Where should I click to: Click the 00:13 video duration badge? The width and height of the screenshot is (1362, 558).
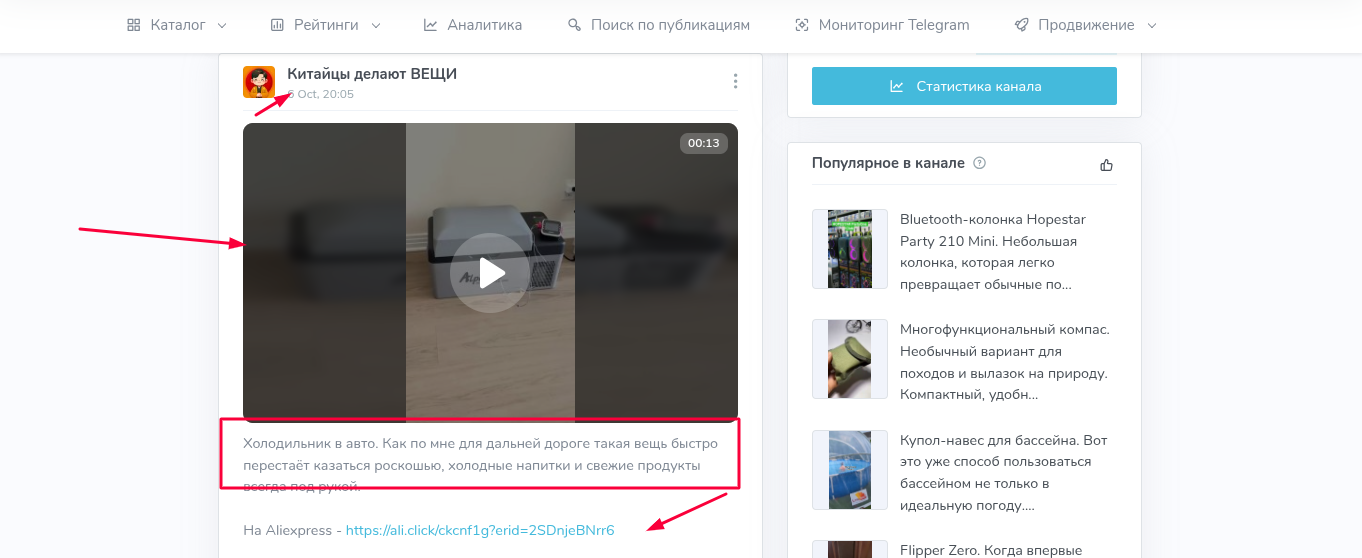point(704,143)
